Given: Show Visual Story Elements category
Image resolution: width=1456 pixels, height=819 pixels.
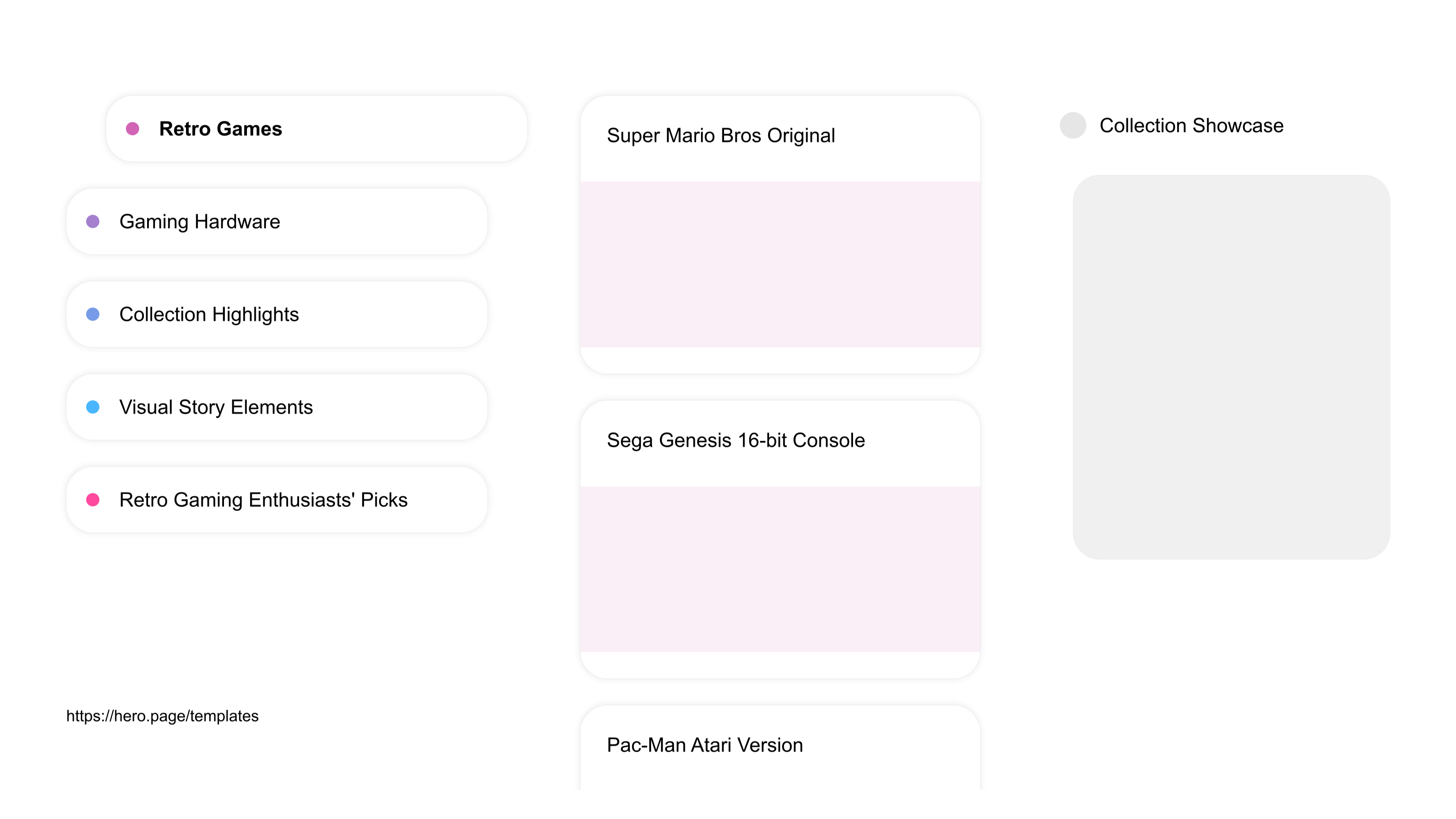Looking at the screenshot, I should [x=277, y=407].
